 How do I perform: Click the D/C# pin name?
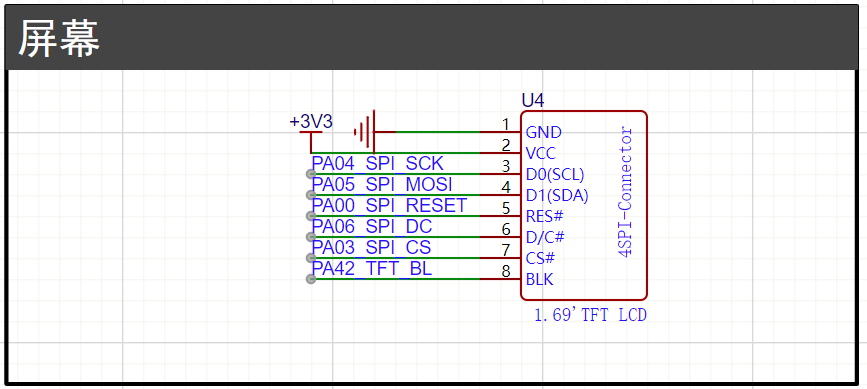(x=545, y=238)
